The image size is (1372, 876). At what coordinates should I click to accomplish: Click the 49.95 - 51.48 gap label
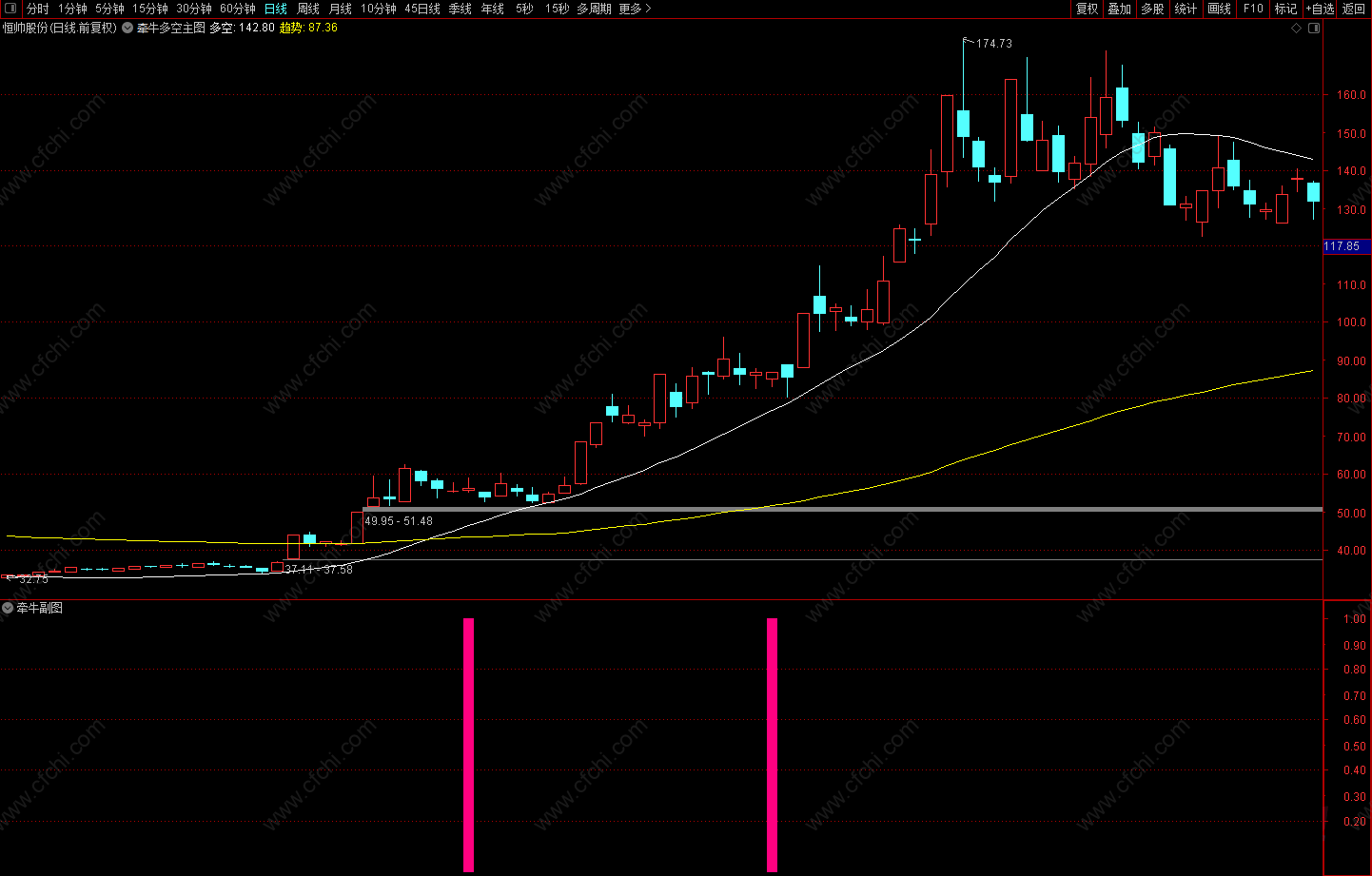pyautogui.click(x=399, y=521)
